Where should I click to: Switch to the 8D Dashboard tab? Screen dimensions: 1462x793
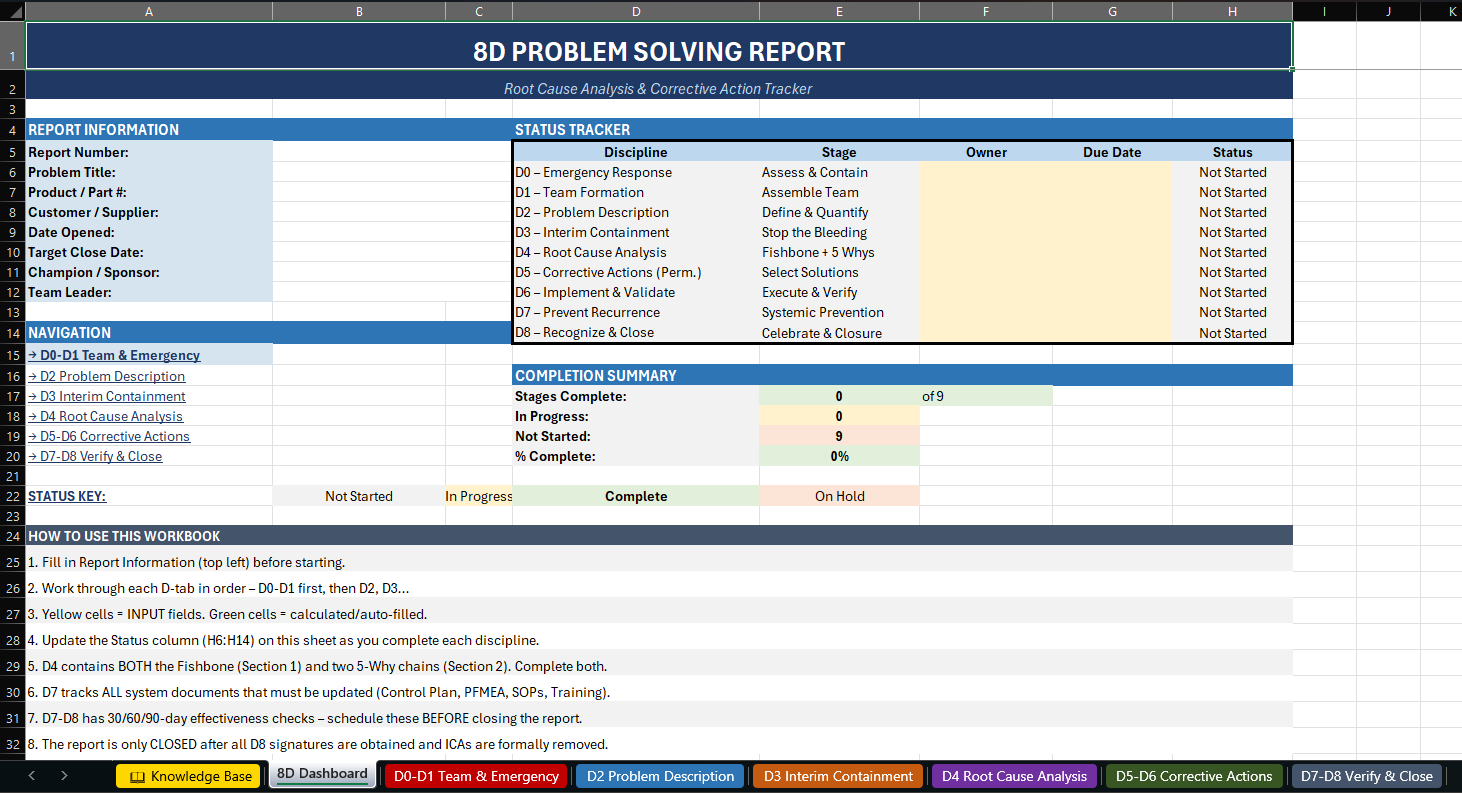tap(322, 775)
